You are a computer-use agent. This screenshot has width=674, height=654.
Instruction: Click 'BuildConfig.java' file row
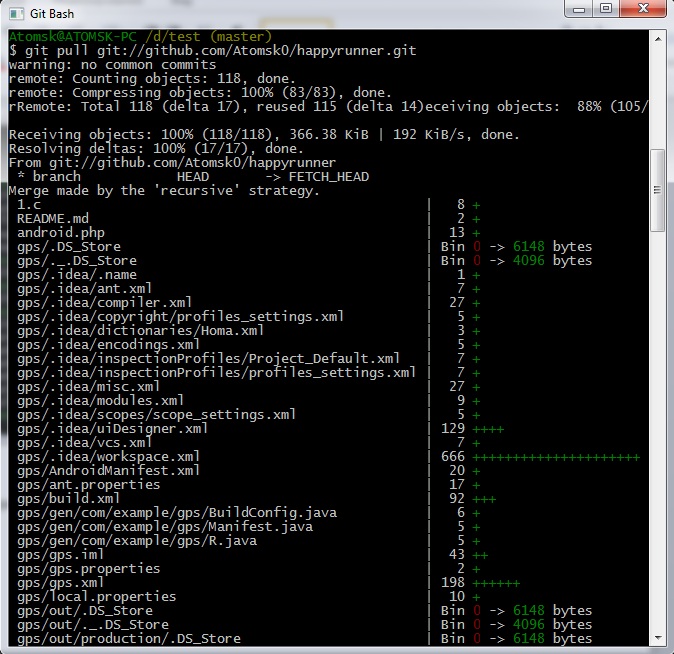(x=249, y=513)
